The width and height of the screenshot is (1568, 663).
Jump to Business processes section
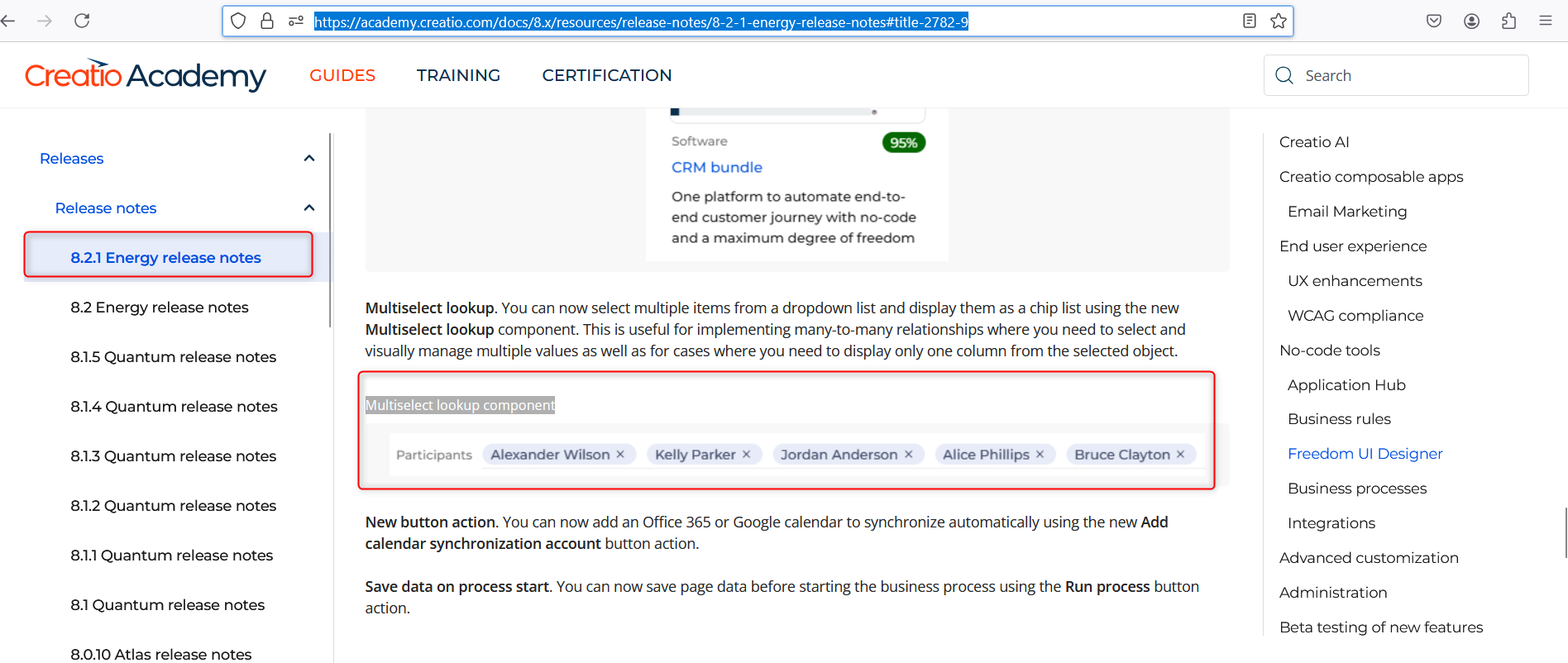tap(1357, 488)
